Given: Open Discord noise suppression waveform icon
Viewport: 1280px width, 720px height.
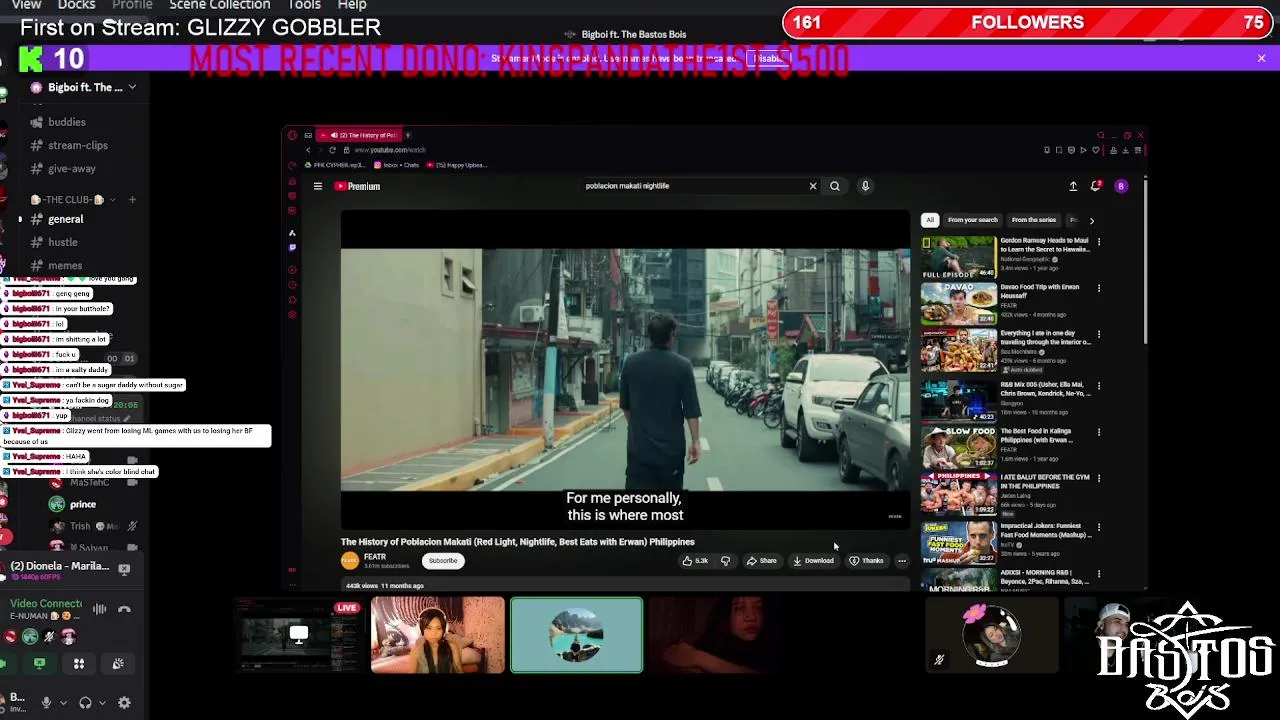Looking at the screenshot, I should (x=99, y=609).
